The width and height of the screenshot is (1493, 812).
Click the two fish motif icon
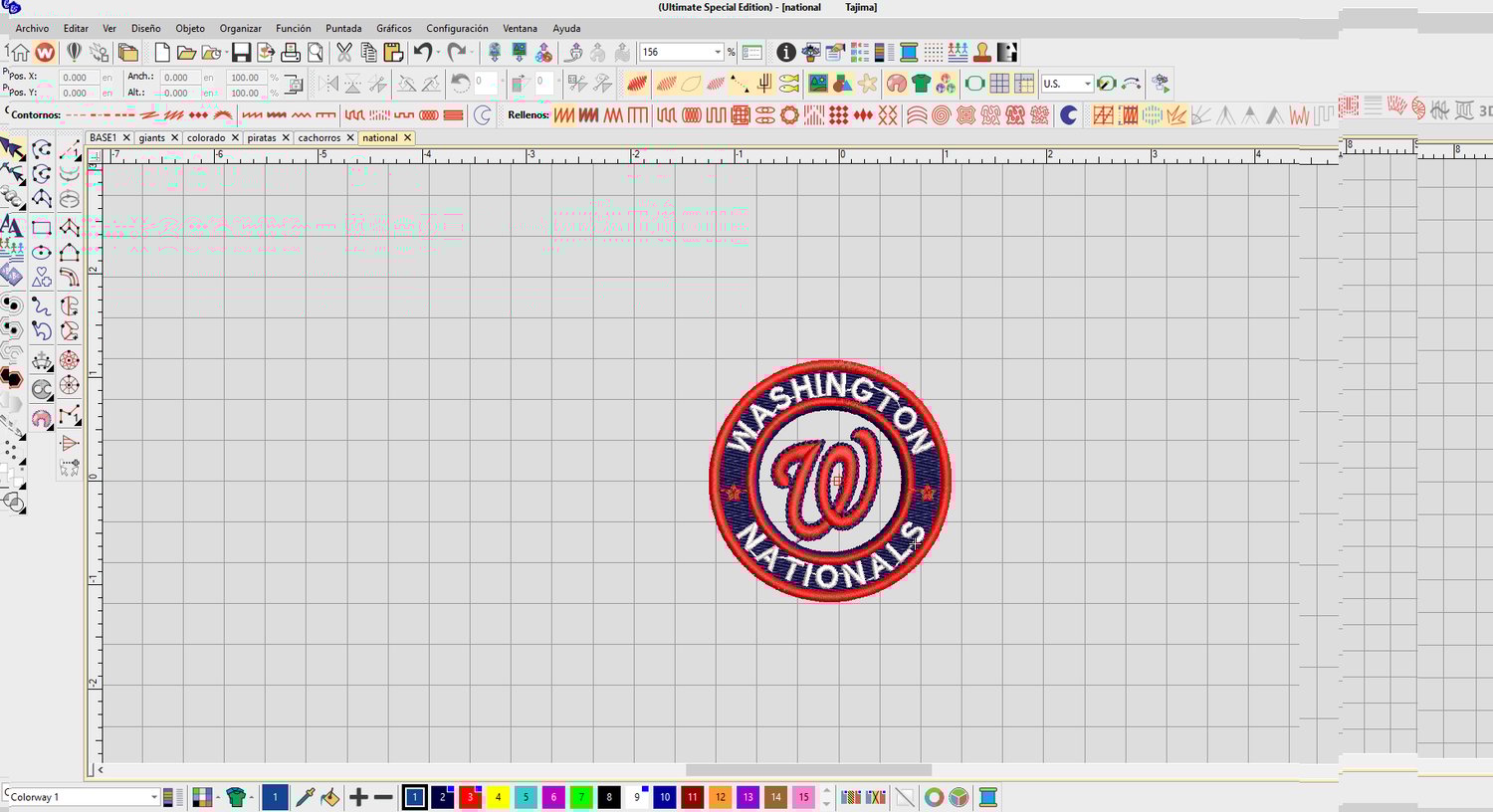pos(788,84)
